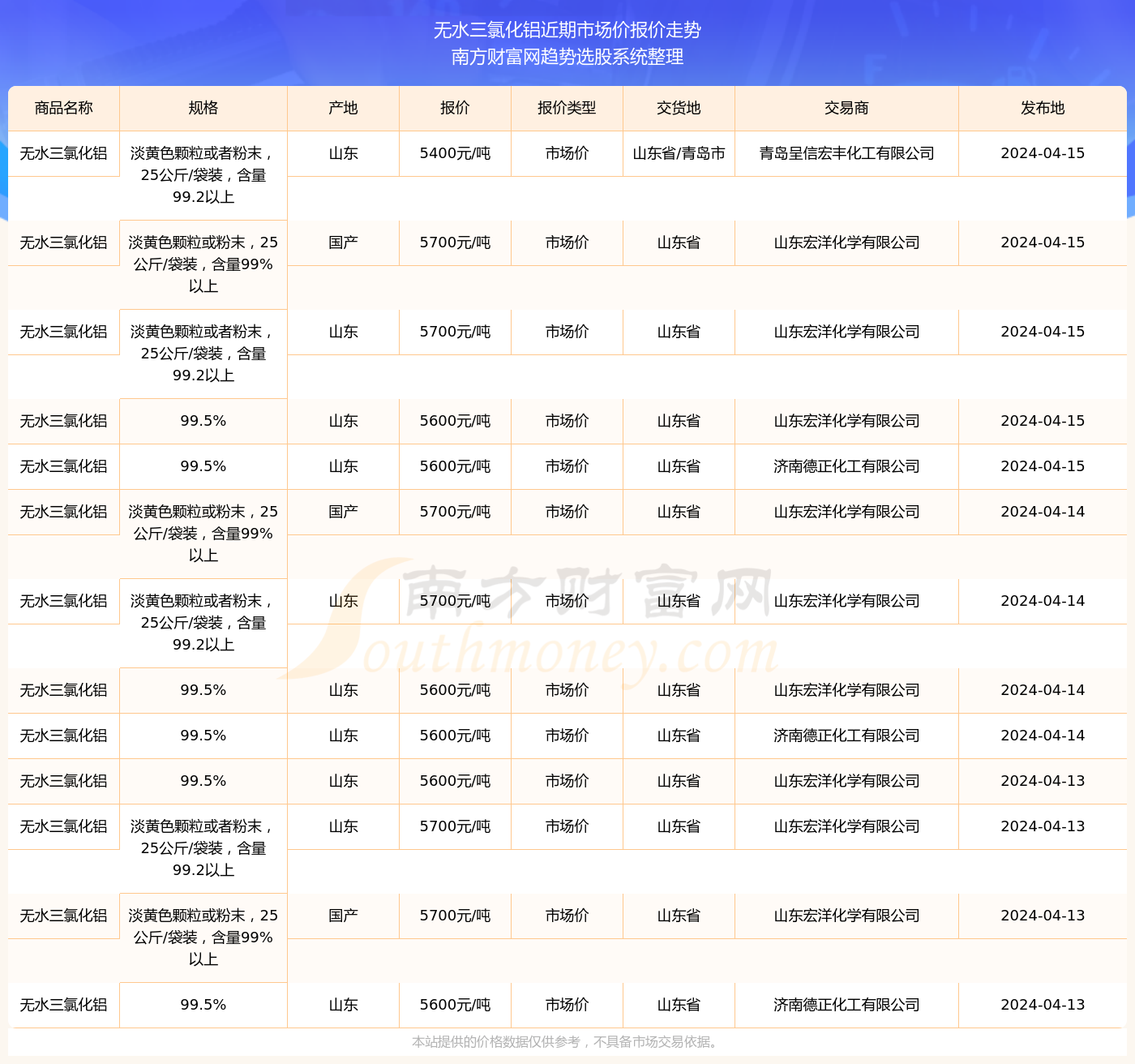Screen dimensions: 1135x1064
Task: Click 无水三氯化铝 name in the 5400元/吨 row
Action: [x=64, y=153]
